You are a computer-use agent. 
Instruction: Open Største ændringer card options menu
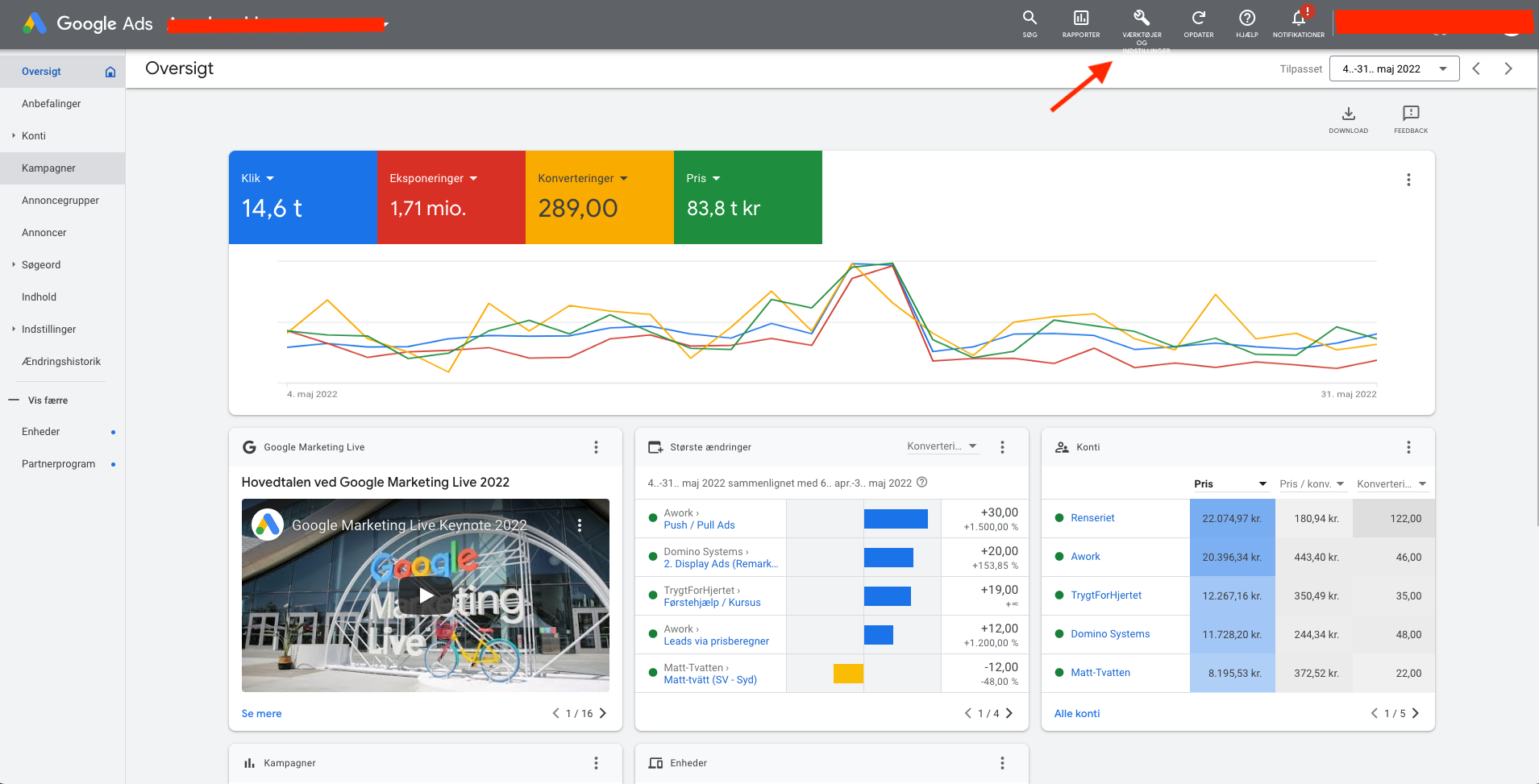1002,447
